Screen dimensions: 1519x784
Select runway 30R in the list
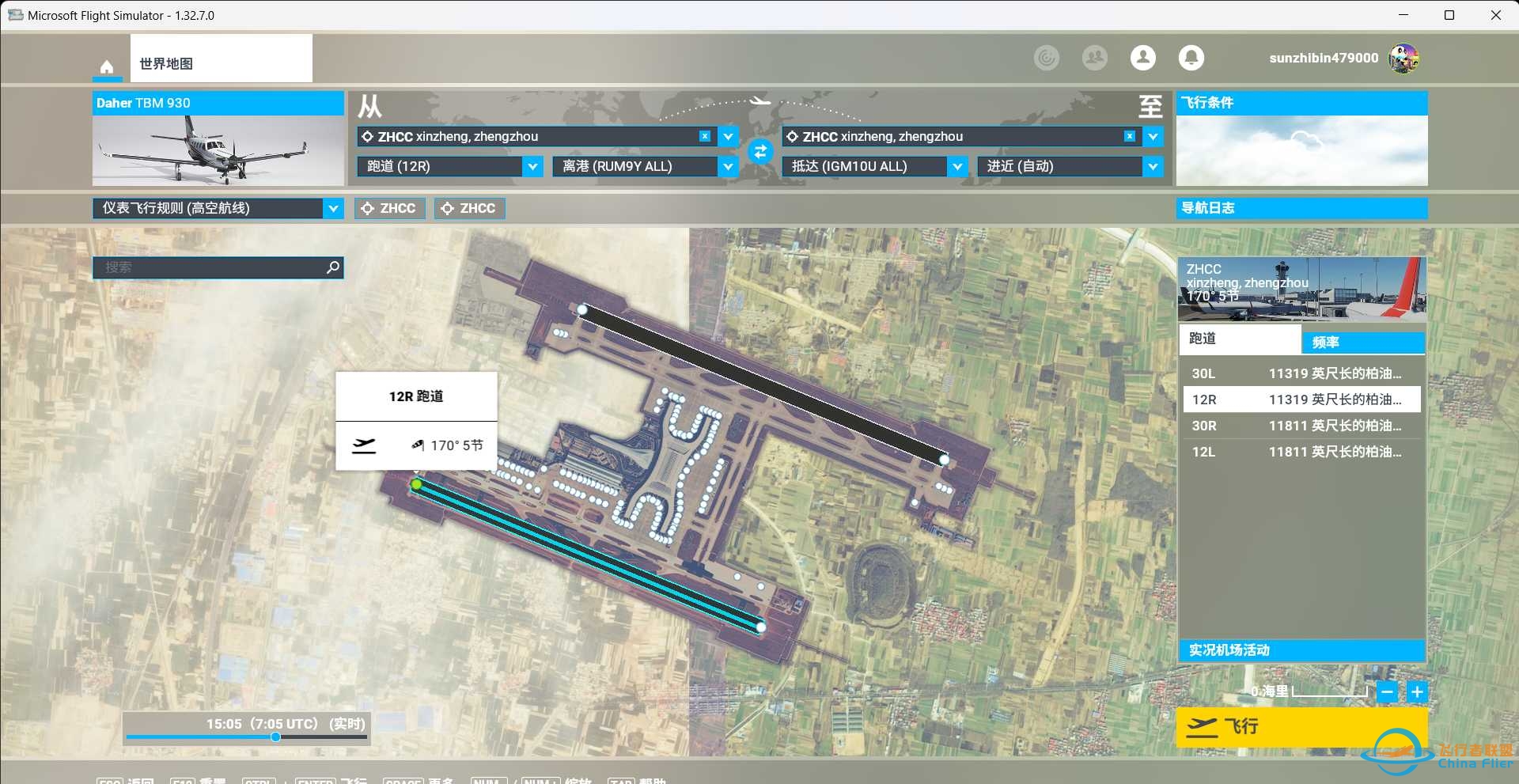pyautogui.click(x=1301, y=426)
